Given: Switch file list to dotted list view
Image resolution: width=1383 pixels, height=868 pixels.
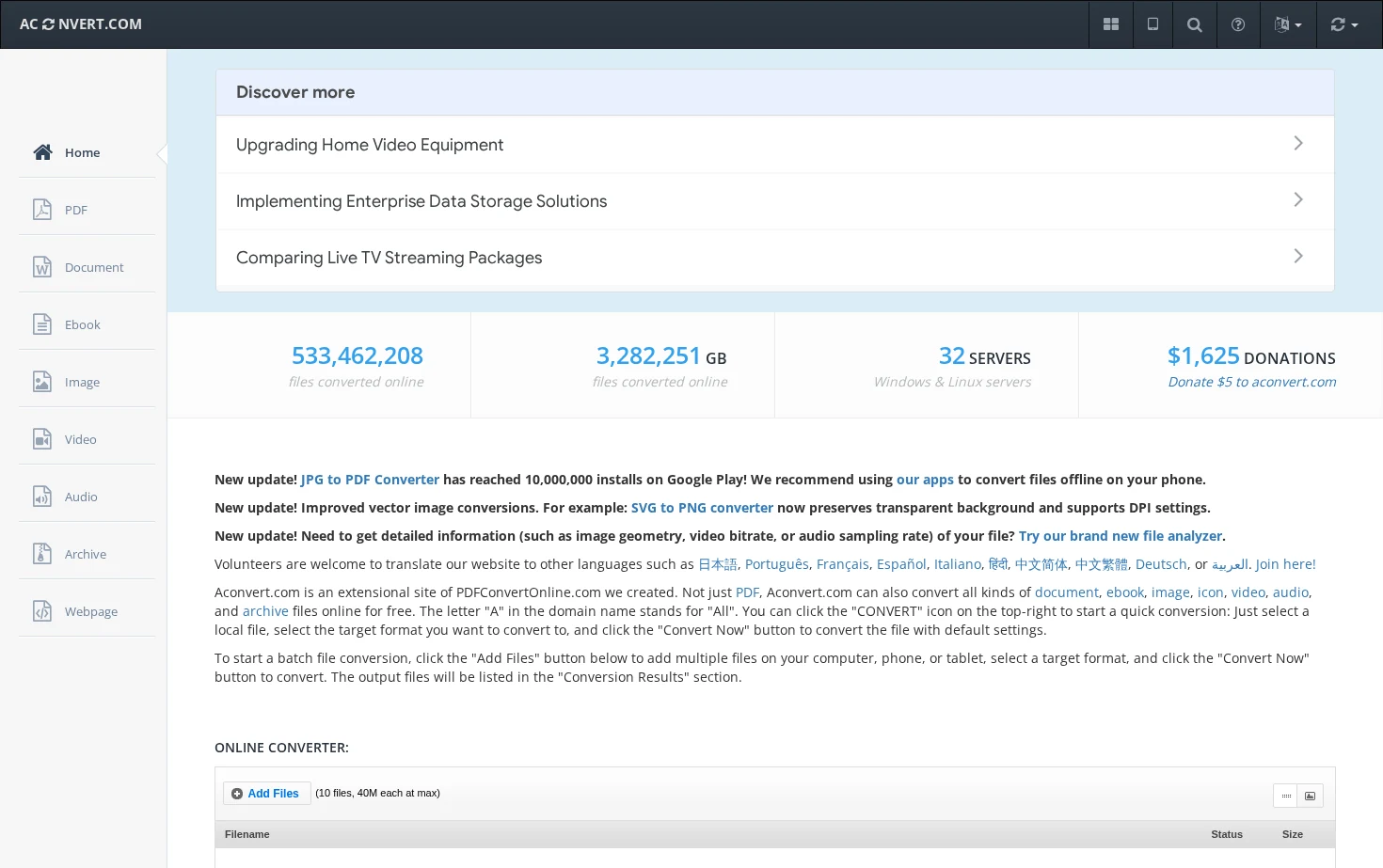Looking at the screenshot, I should click(1285, 796).
